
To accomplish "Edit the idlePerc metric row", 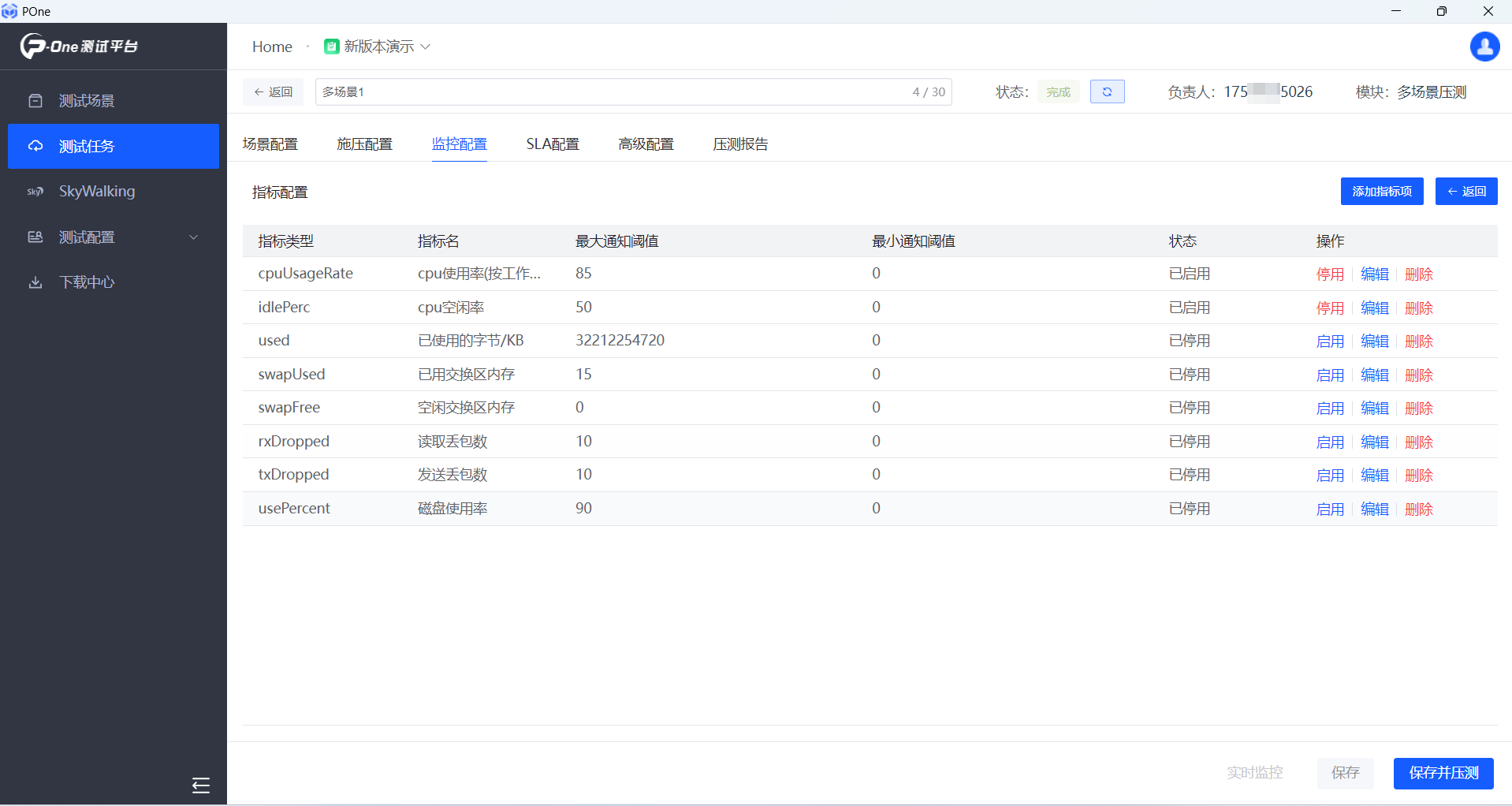I will pos(1374,308).
